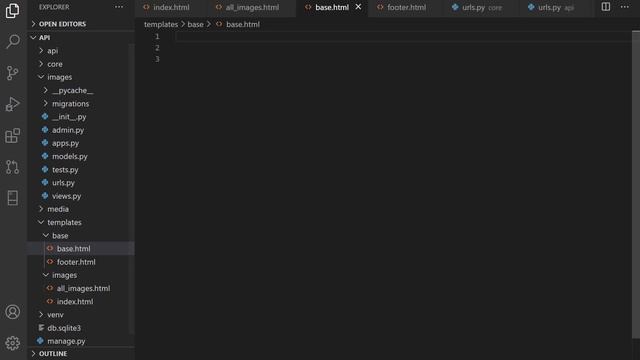Viewport: 640px width, 360px height.
Task: Click the templates breadcrumb segment
Action: (161, 24)
